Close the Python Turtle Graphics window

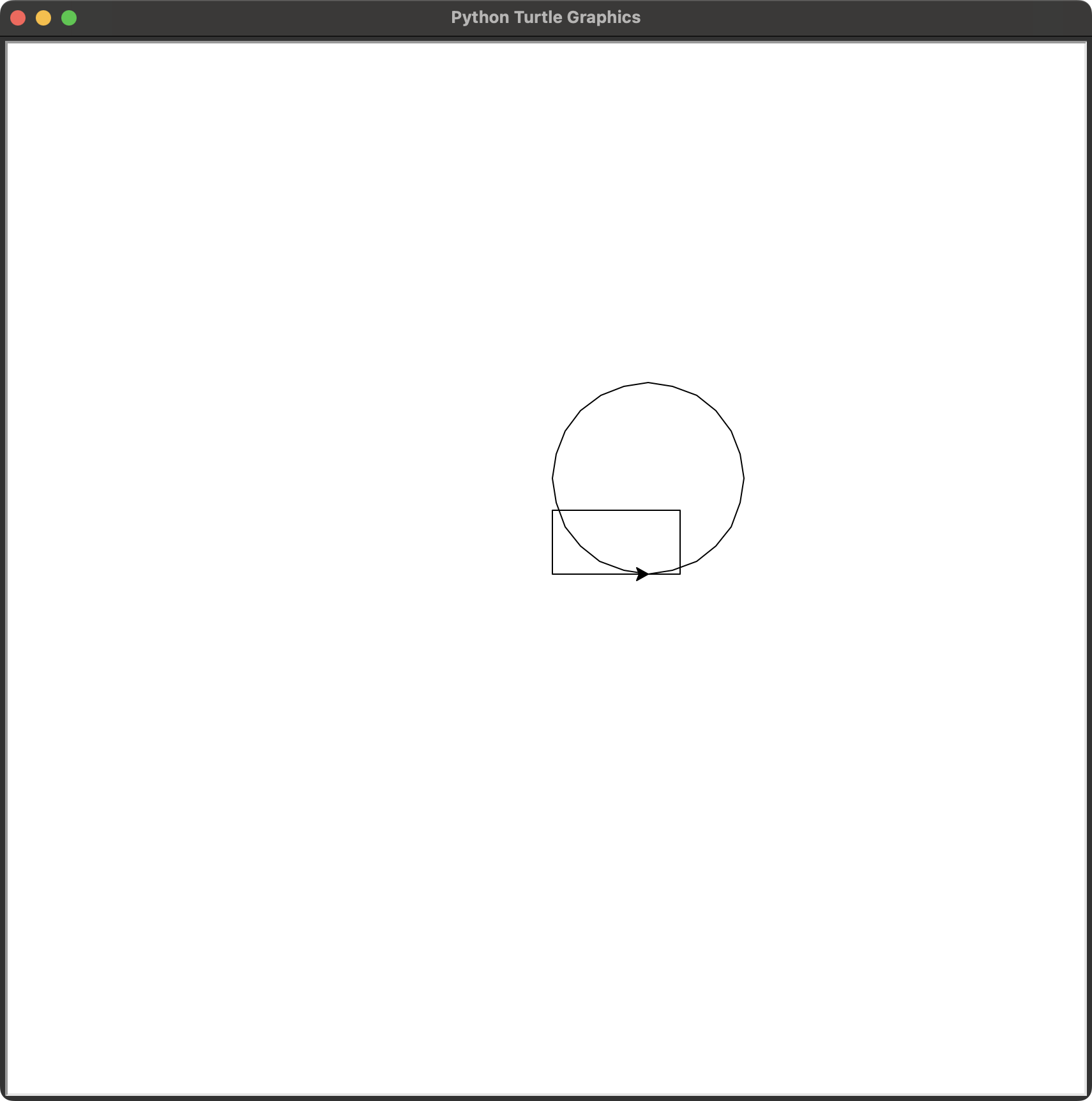tap(18, 18)
